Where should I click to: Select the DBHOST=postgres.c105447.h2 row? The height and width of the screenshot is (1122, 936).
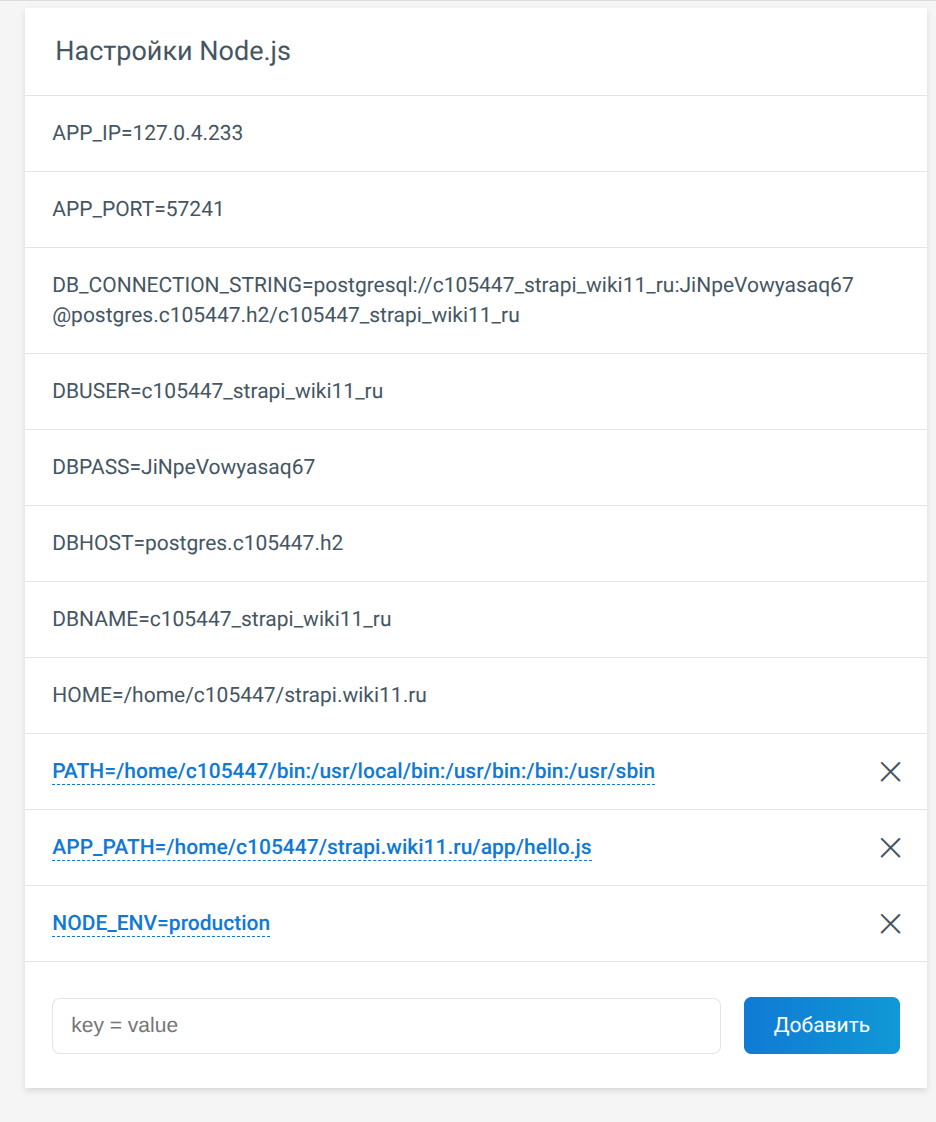(476, 543)
